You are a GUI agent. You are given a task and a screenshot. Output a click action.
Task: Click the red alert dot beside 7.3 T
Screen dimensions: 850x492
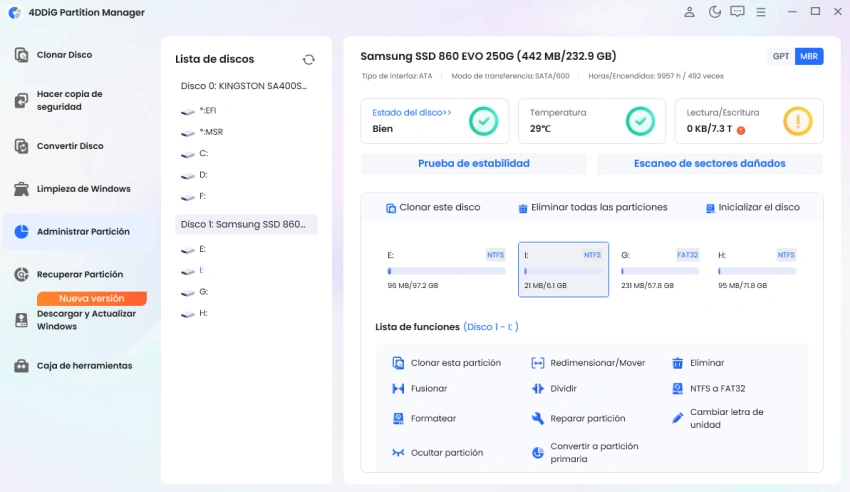[x=741, y=130]
